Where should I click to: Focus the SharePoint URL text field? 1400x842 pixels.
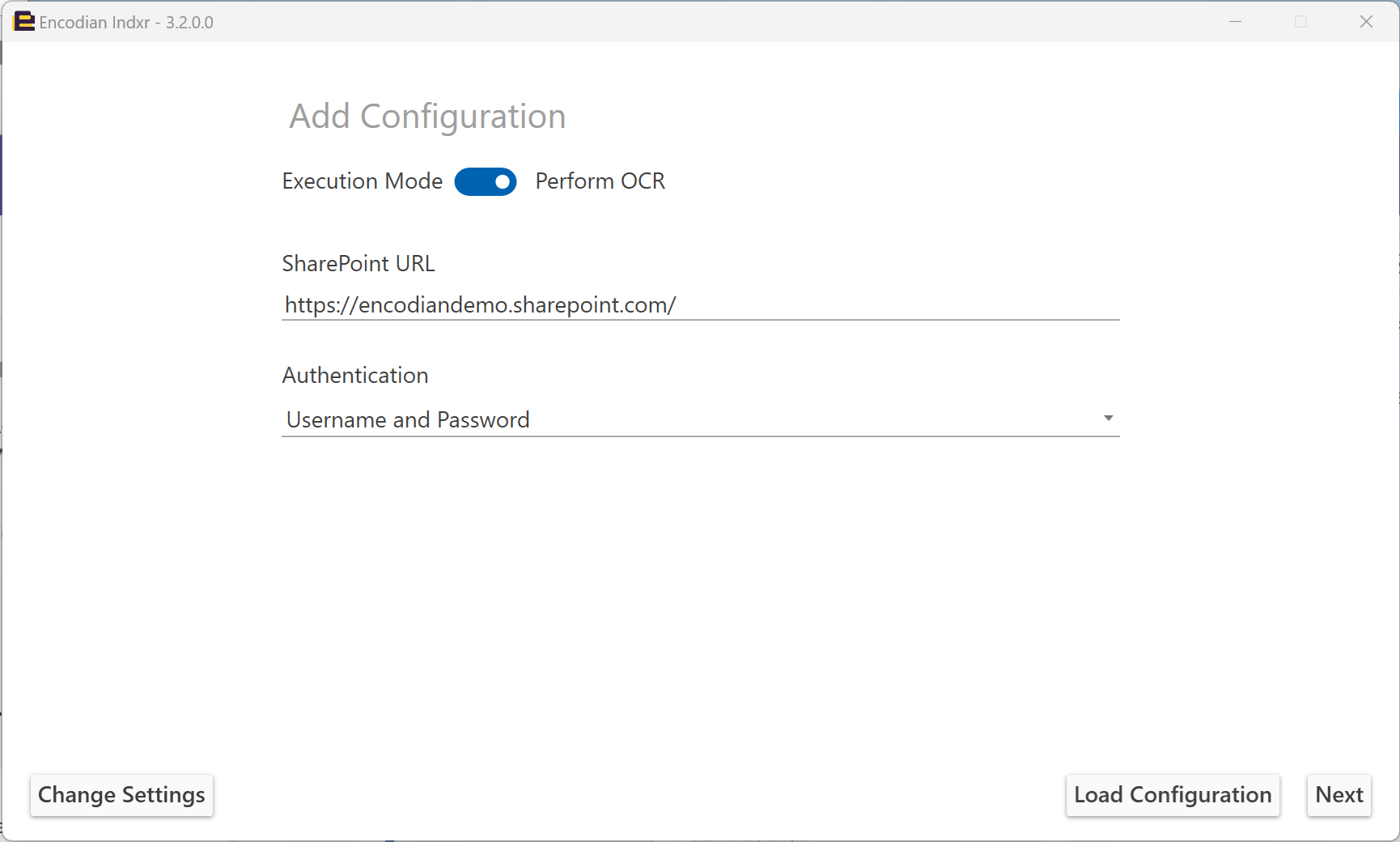(x=700, y=304)
